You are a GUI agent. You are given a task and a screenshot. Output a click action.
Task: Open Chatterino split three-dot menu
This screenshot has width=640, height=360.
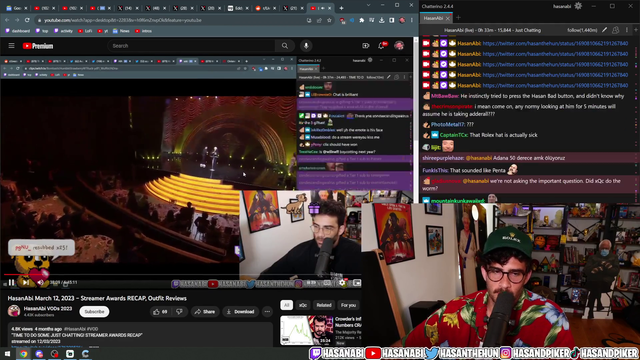point(627,30)
